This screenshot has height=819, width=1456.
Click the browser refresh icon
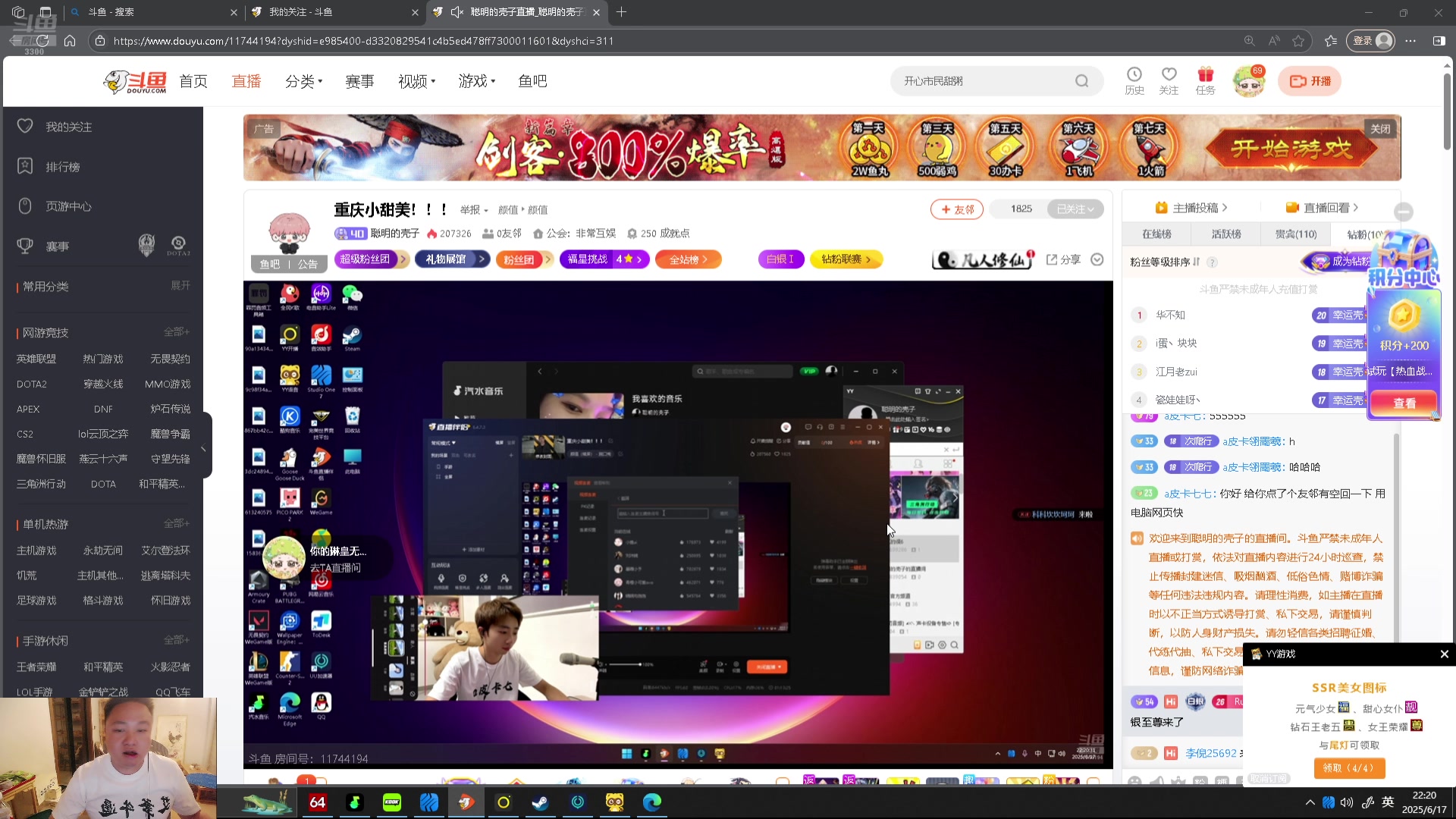coord(43,41)
